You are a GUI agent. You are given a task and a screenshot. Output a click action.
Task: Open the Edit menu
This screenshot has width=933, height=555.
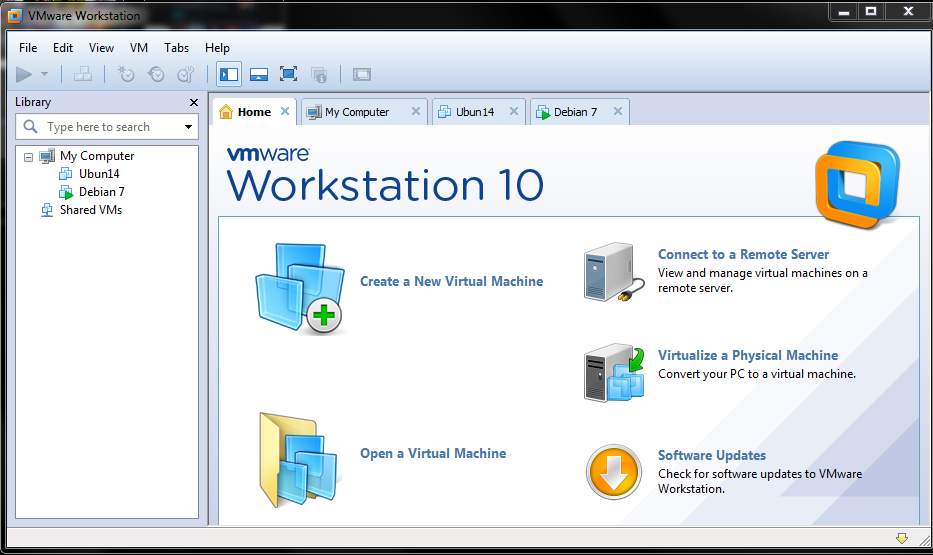click(x=62, y=48)
